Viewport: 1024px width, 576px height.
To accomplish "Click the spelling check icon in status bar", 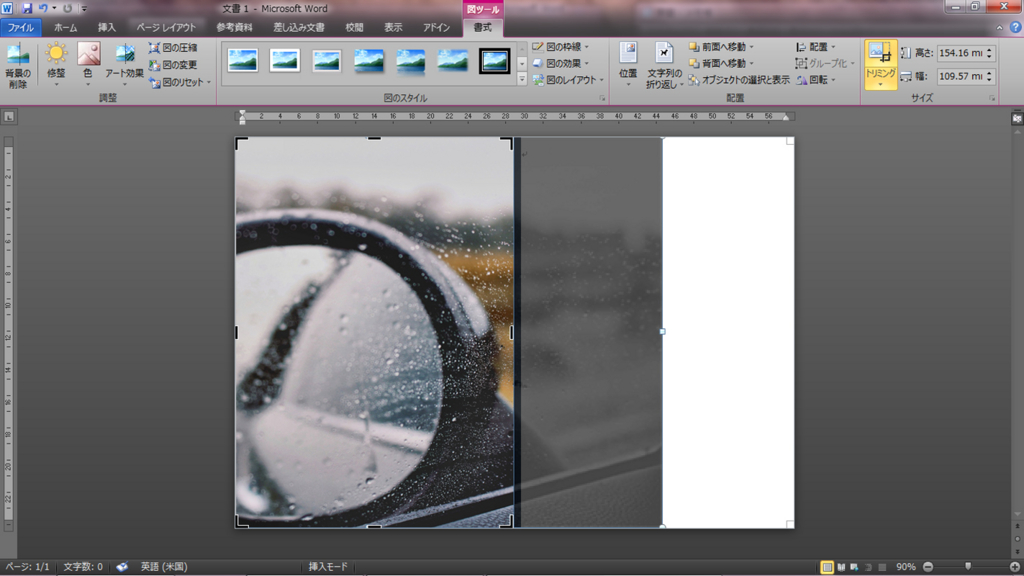I will tap(122, 567).
